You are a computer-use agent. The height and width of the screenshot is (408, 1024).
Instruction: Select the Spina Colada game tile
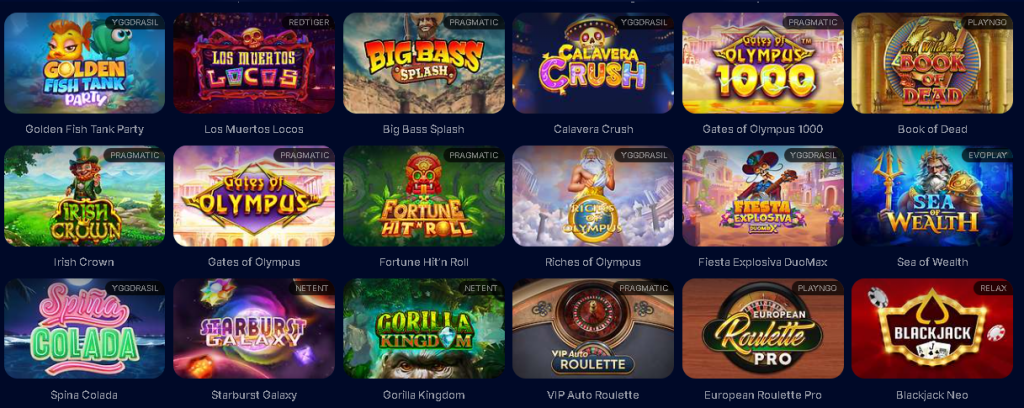pyautogui.click(x=84, y=328)
